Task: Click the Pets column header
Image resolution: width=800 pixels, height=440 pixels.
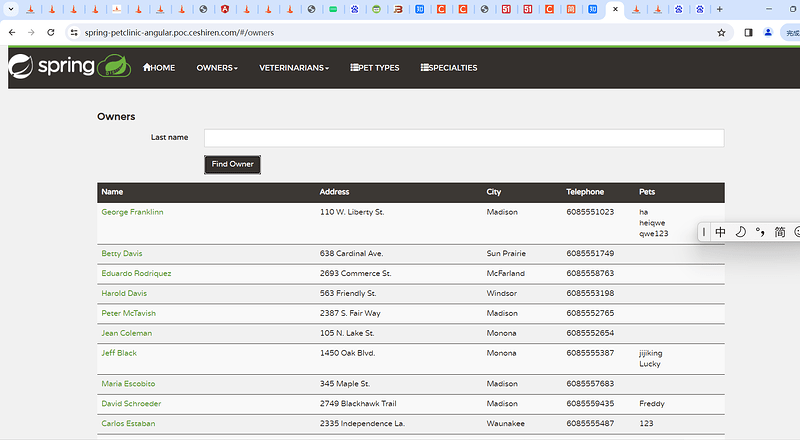Action: (647, 192)
